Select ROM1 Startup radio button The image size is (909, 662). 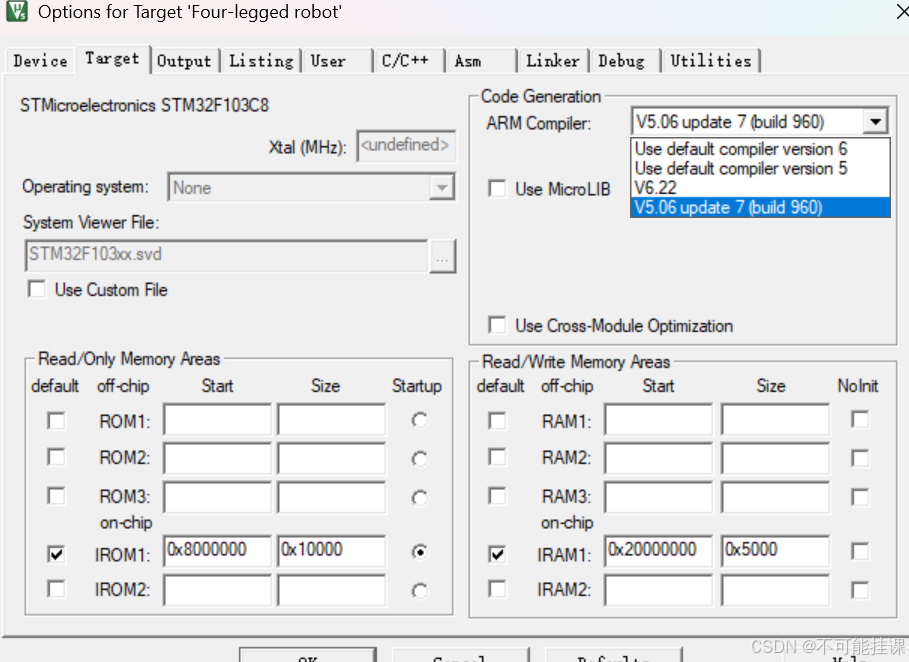[x=420, y=420]
